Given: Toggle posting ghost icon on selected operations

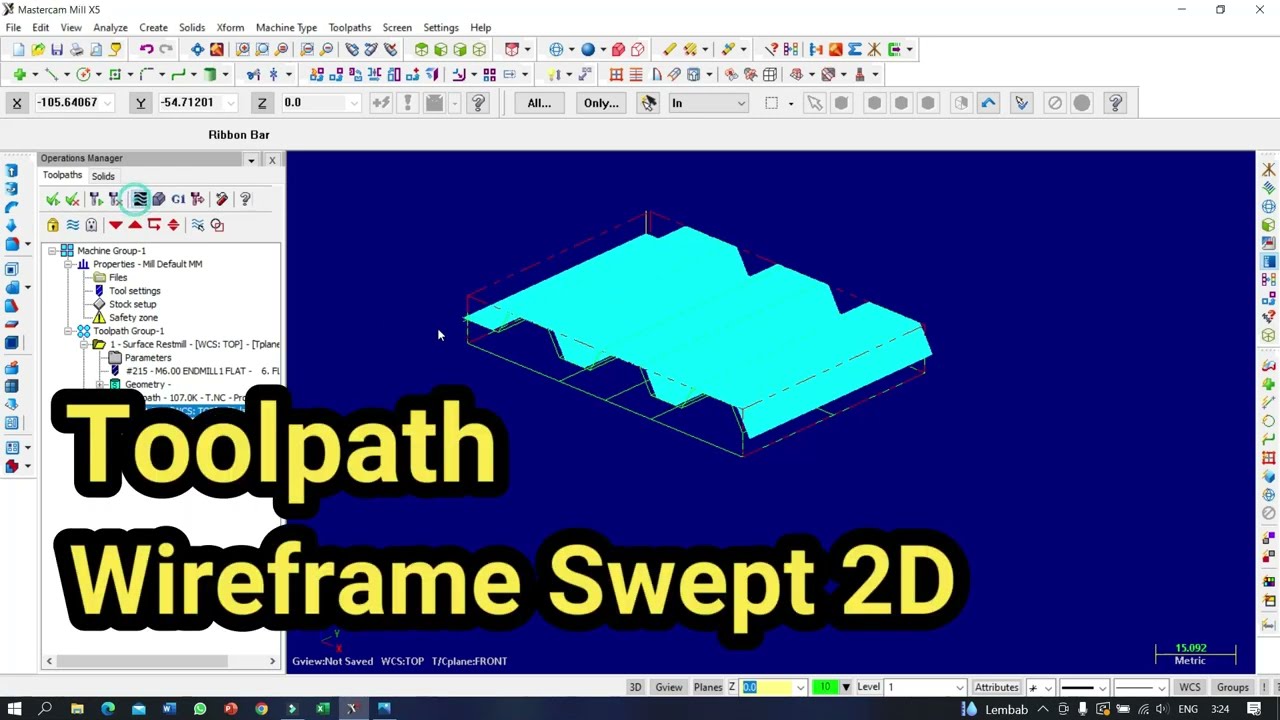Looking at the screenshot, I should tap(91, 225).
